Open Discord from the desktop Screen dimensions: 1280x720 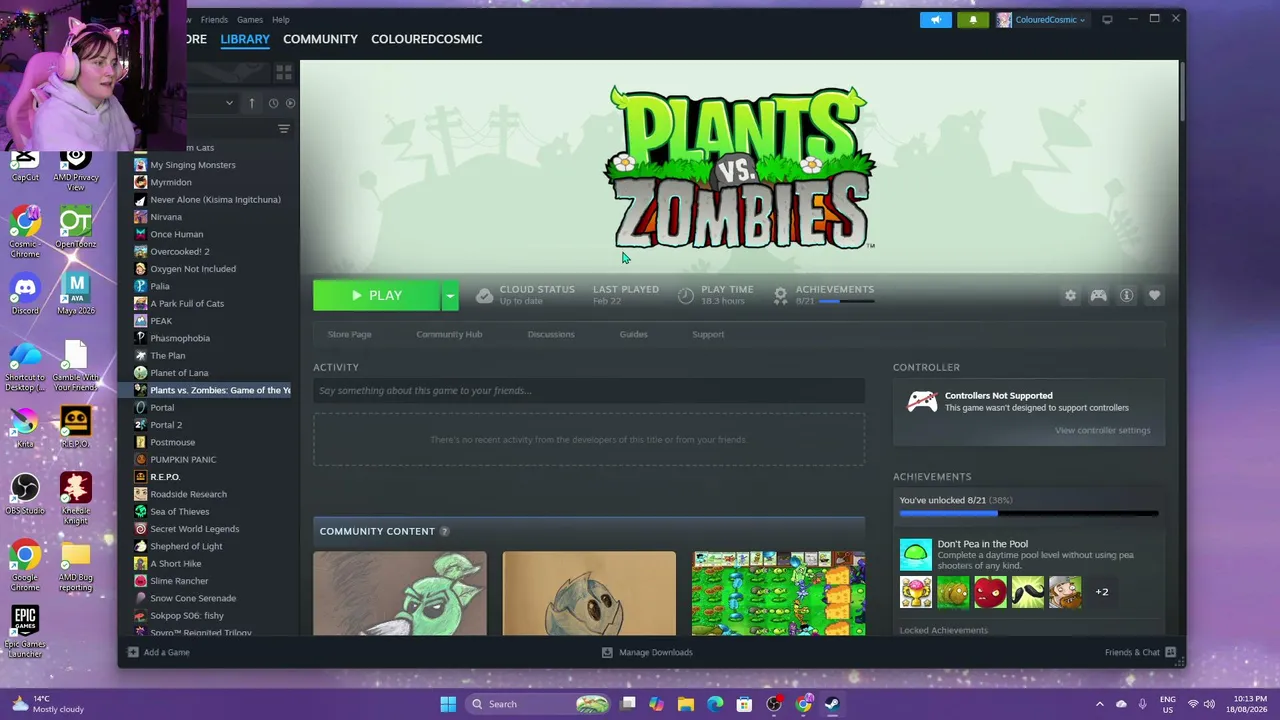pos(25,293)
